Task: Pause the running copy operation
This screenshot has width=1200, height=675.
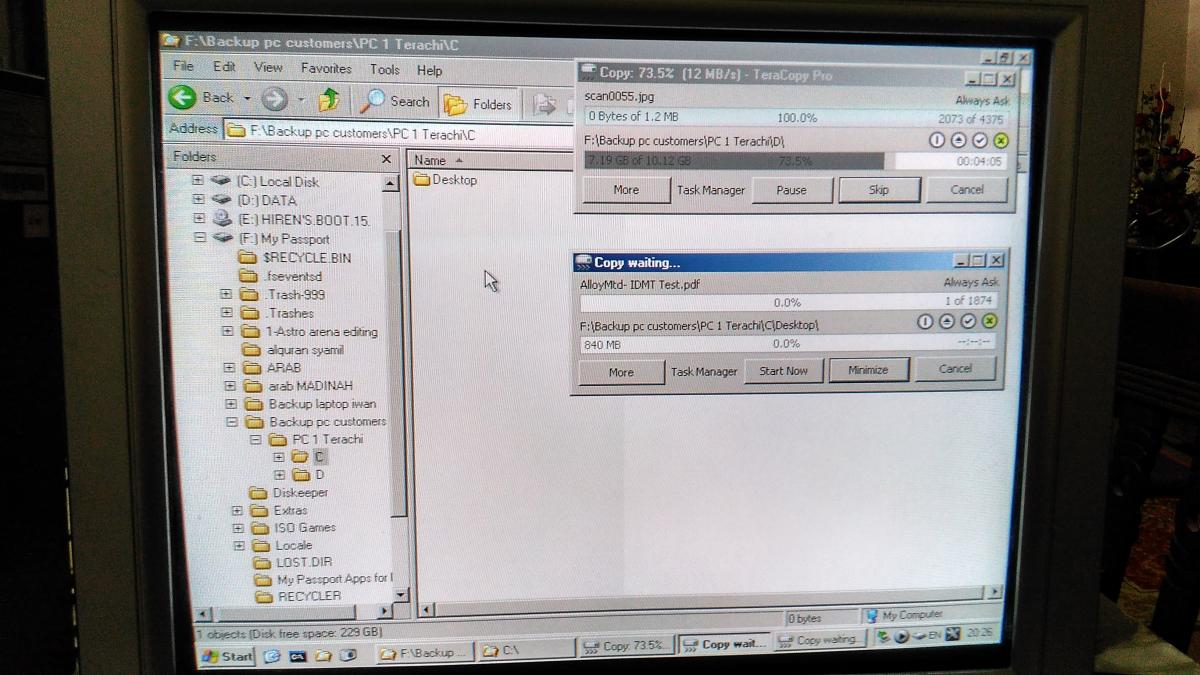Action: [791, 190]
